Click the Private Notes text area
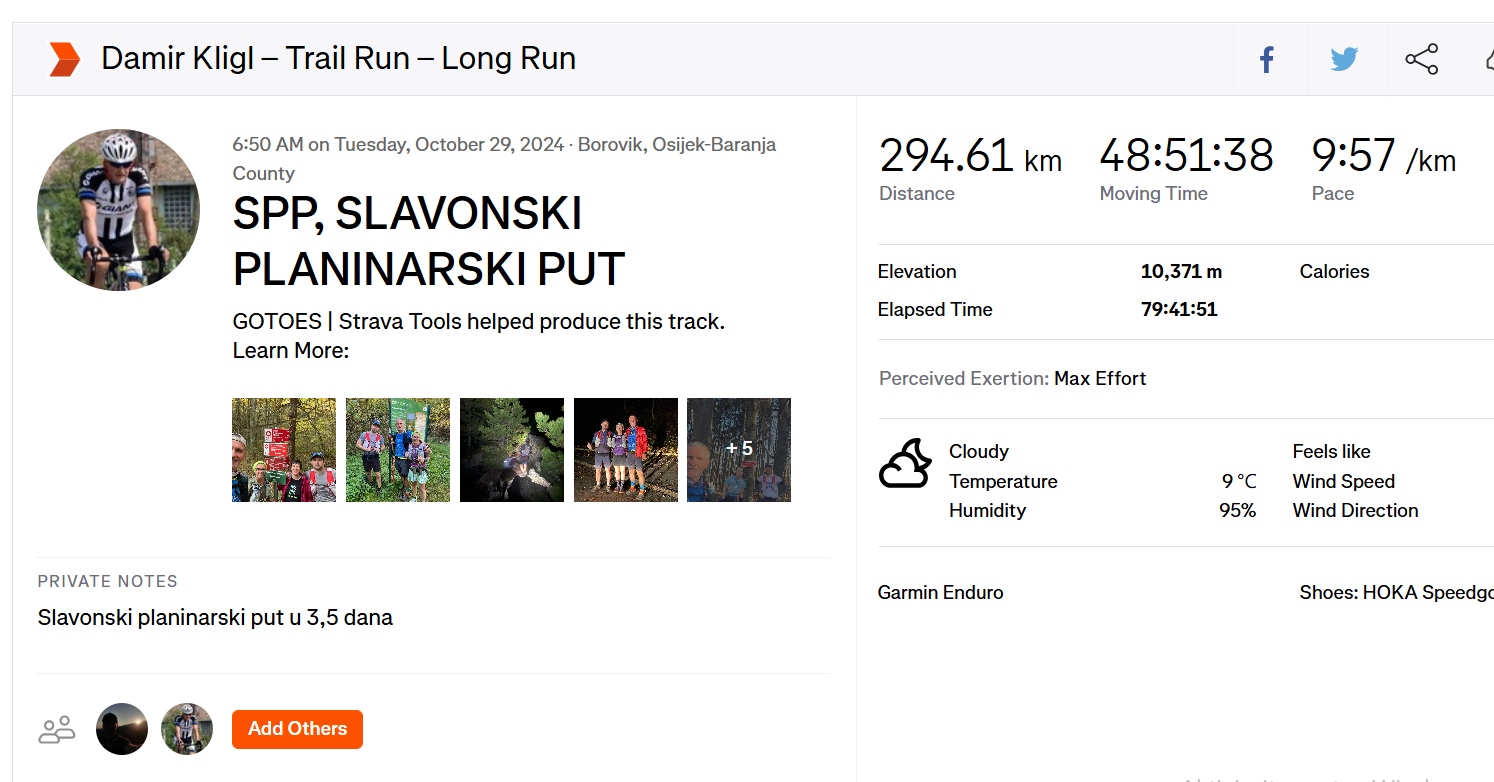The image size is (1494, 782). (215, 618)
